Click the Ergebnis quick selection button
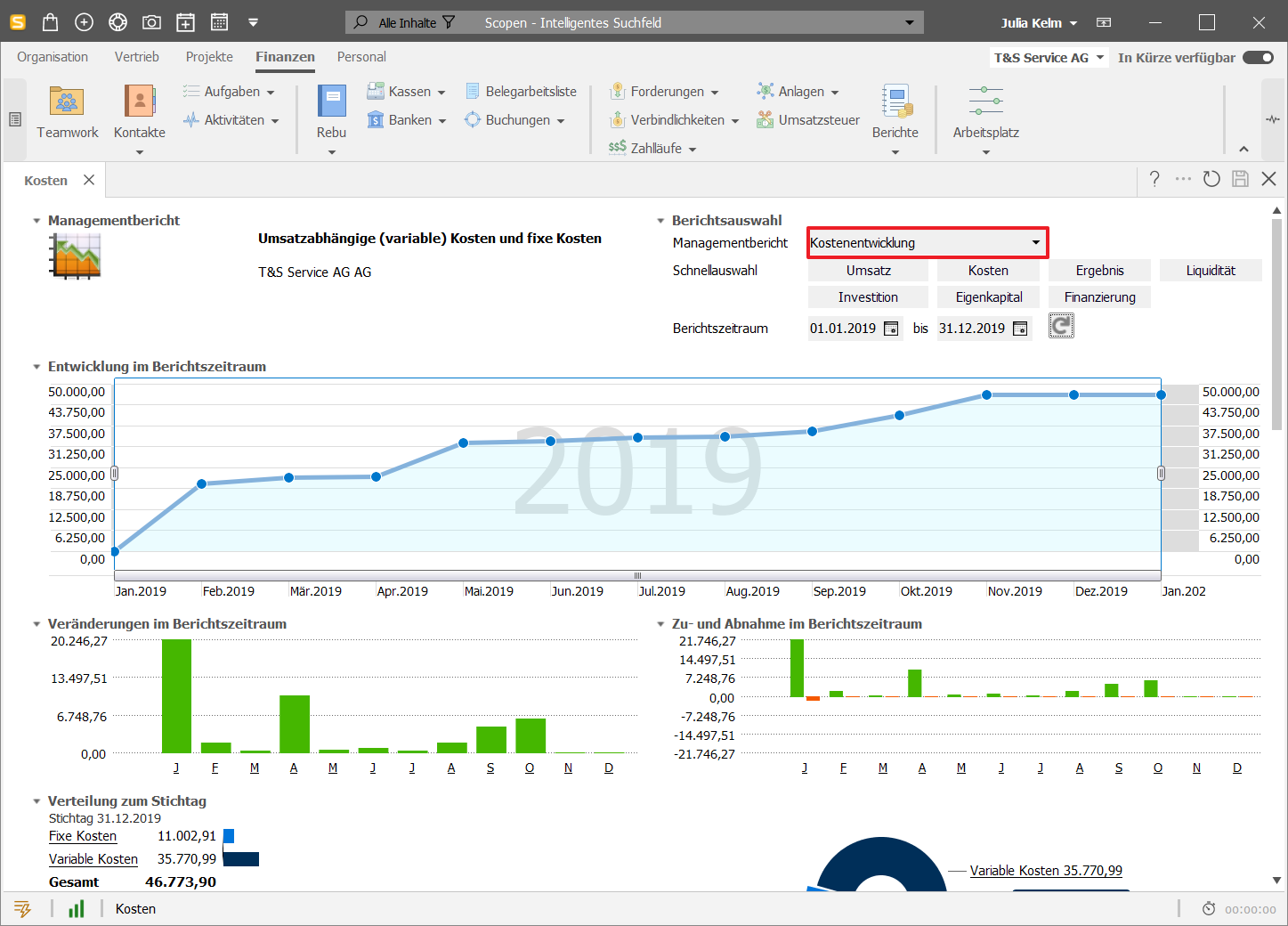Image resolution: width=1288 pixels, height=926 pixels. tap(1099, 270)
